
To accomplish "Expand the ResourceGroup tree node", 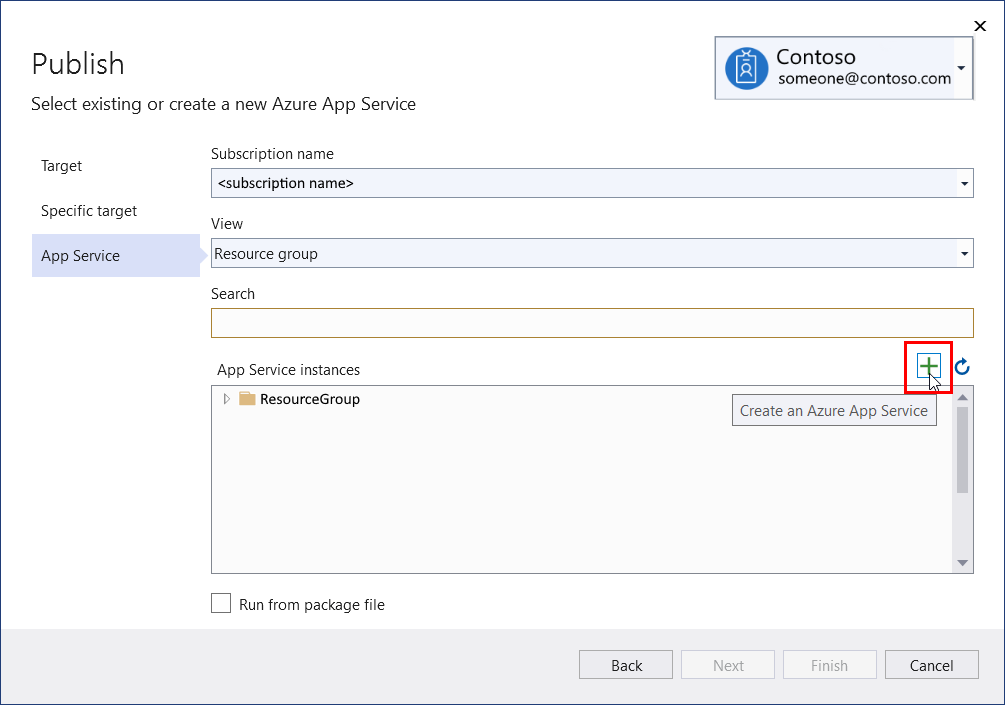I will (x=227, y=399).
